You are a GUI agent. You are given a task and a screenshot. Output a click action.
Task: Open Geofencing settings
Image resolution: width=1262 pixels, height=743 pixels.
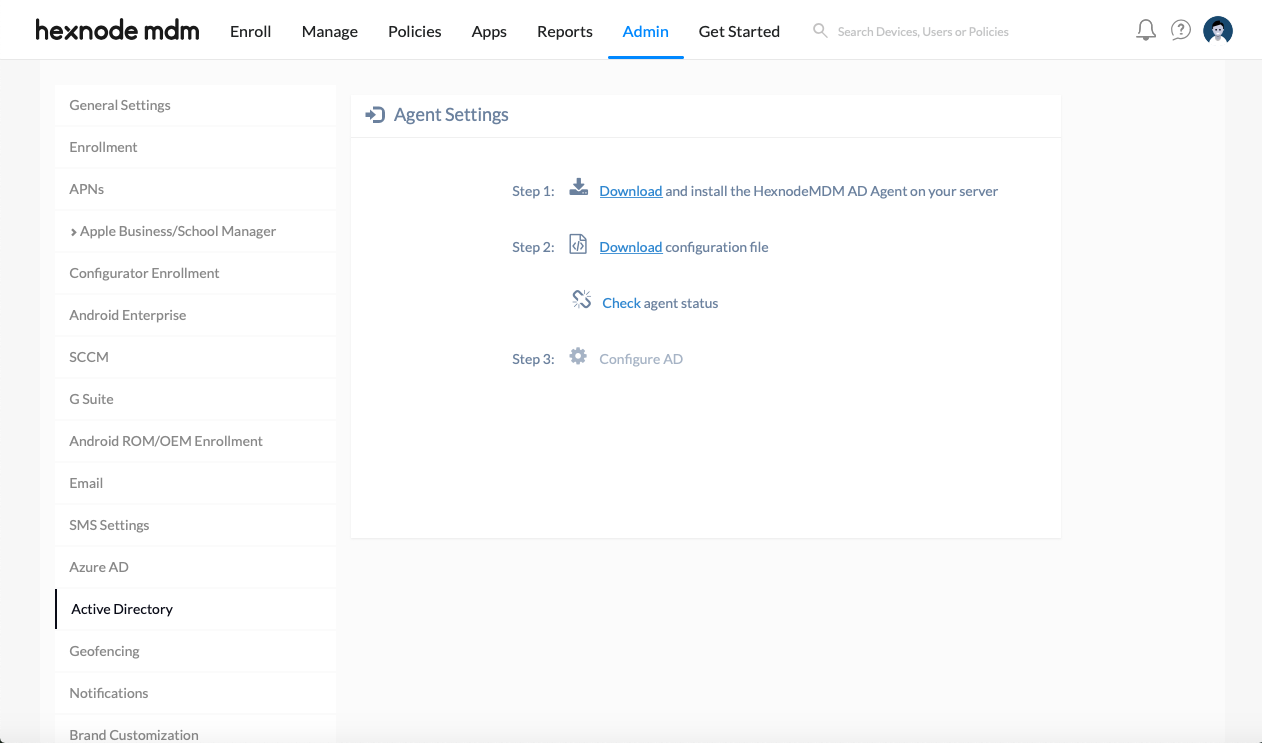pyautogui.click(x=196, y=651)
